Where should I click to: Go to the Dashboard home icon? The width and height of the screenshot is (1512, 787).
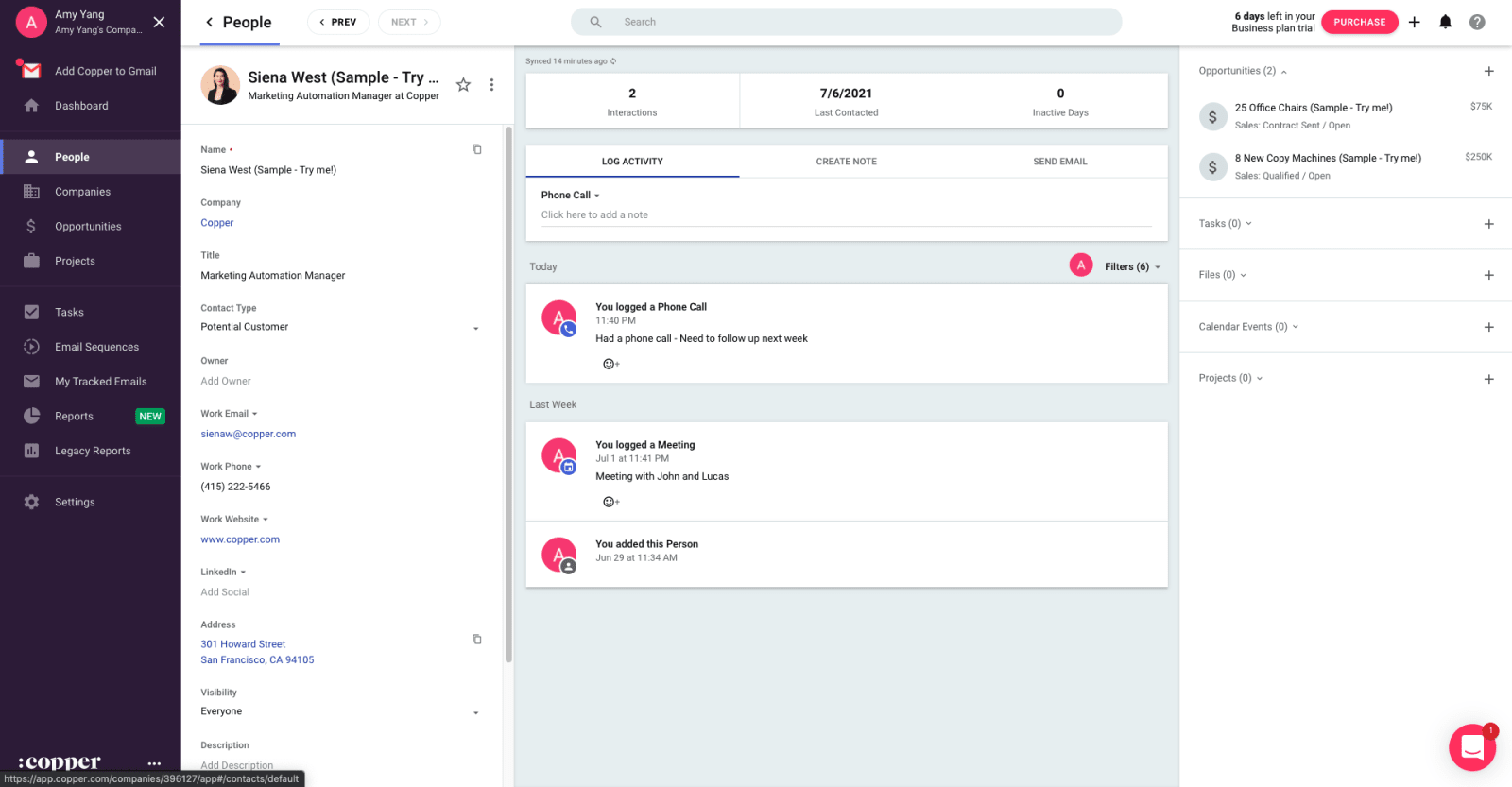pyautogui.click(x=31, y=106)
